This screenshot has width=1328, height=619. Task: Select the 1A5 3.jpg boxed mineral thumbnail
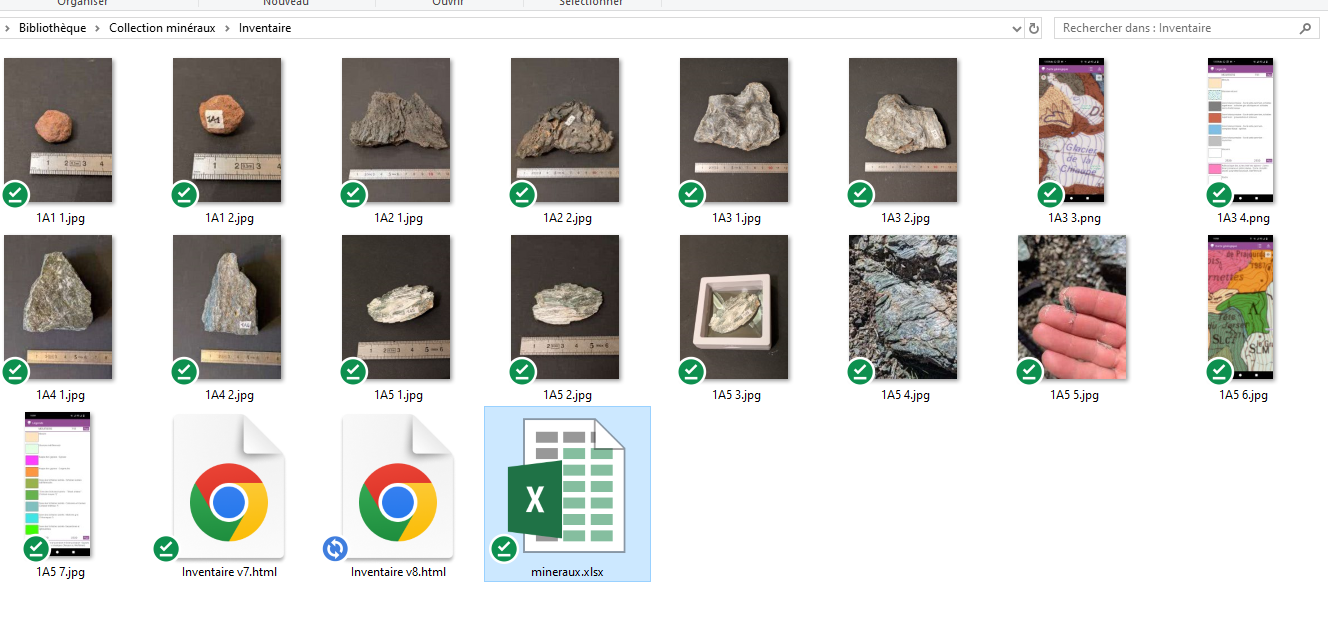(734, 307)
